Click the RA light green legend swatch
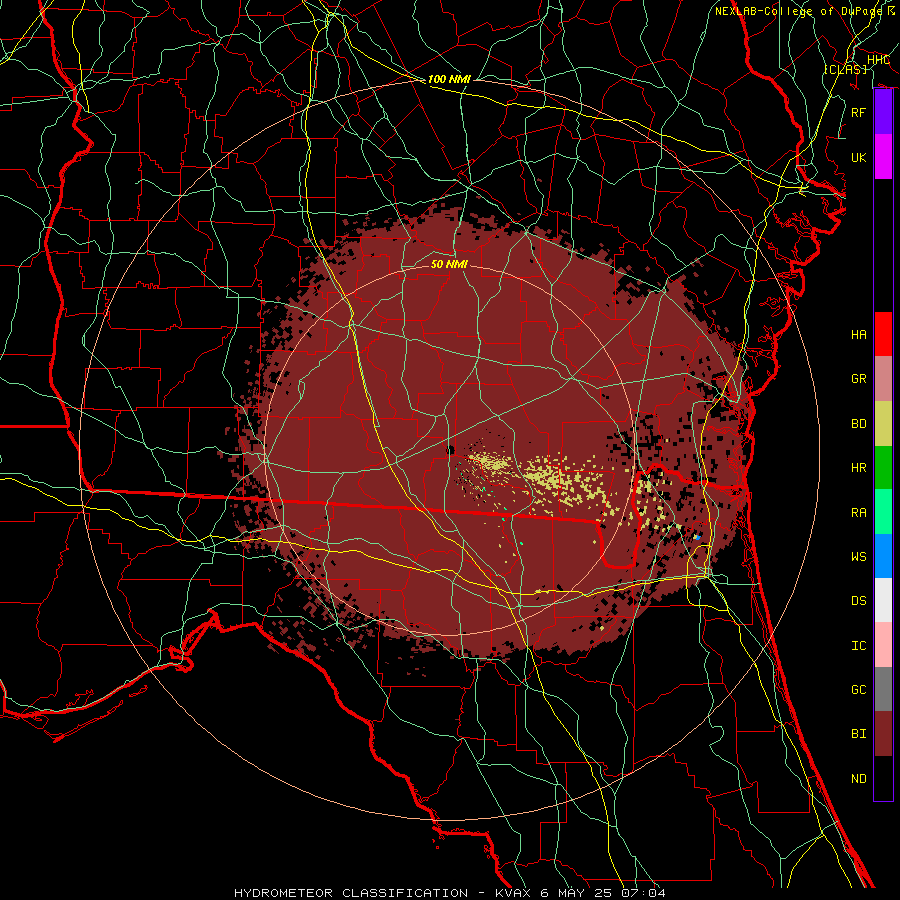The height and width of the screenshot is (900, 900). pyautogui.click(x=883, y=511)
